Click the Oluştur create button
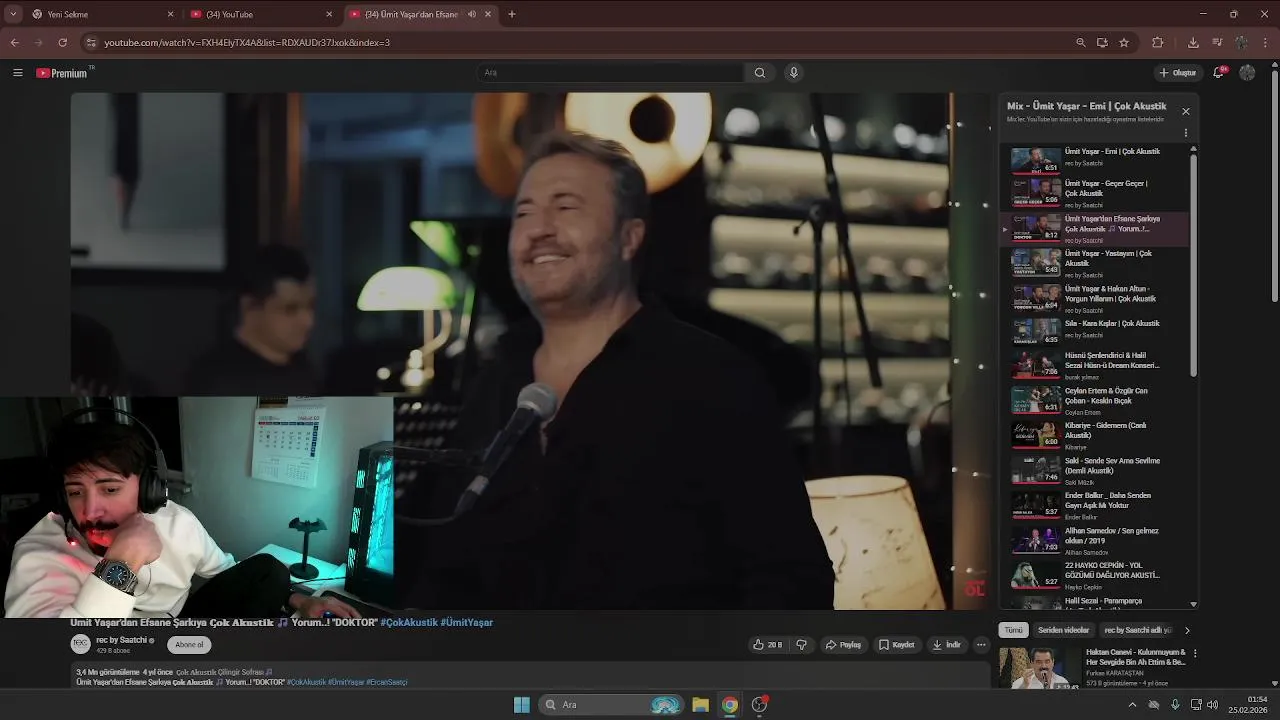1280x720 pixels. [1178, 73]
